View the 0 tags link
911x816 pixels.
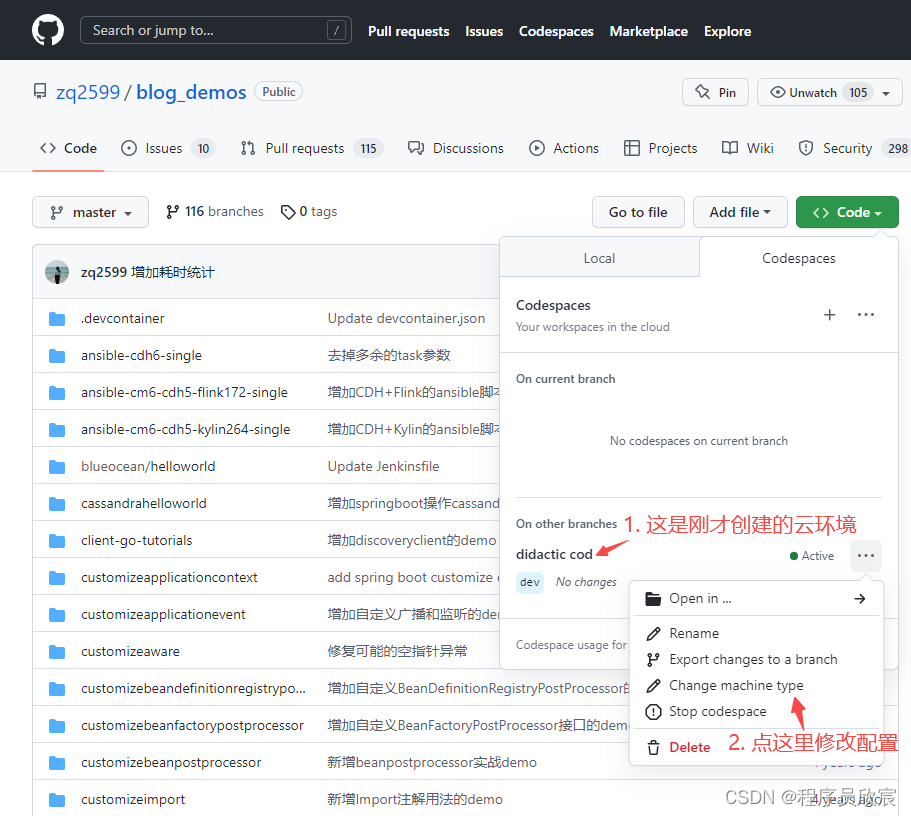(x=309, y=212)
